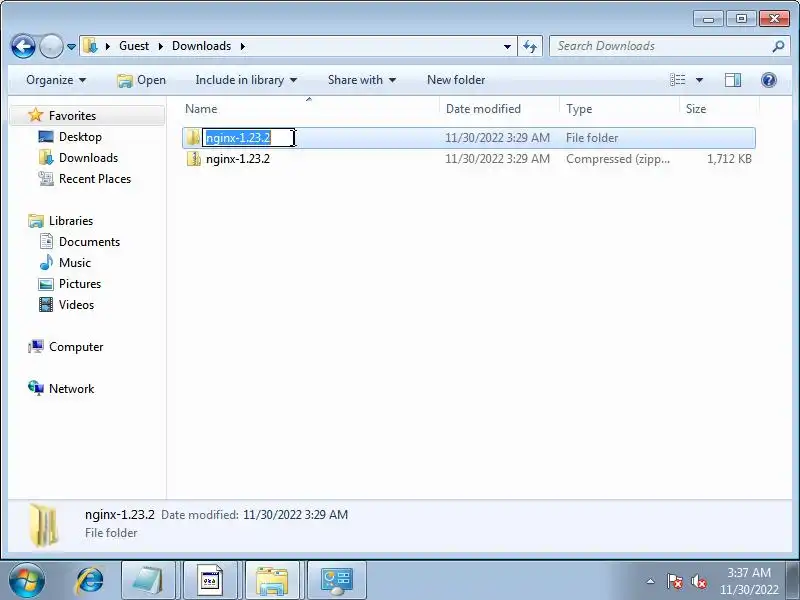The height and width of the screenshot is (600, 800).
Task: Click the Videos filmstrip icon
Action: 46,305
